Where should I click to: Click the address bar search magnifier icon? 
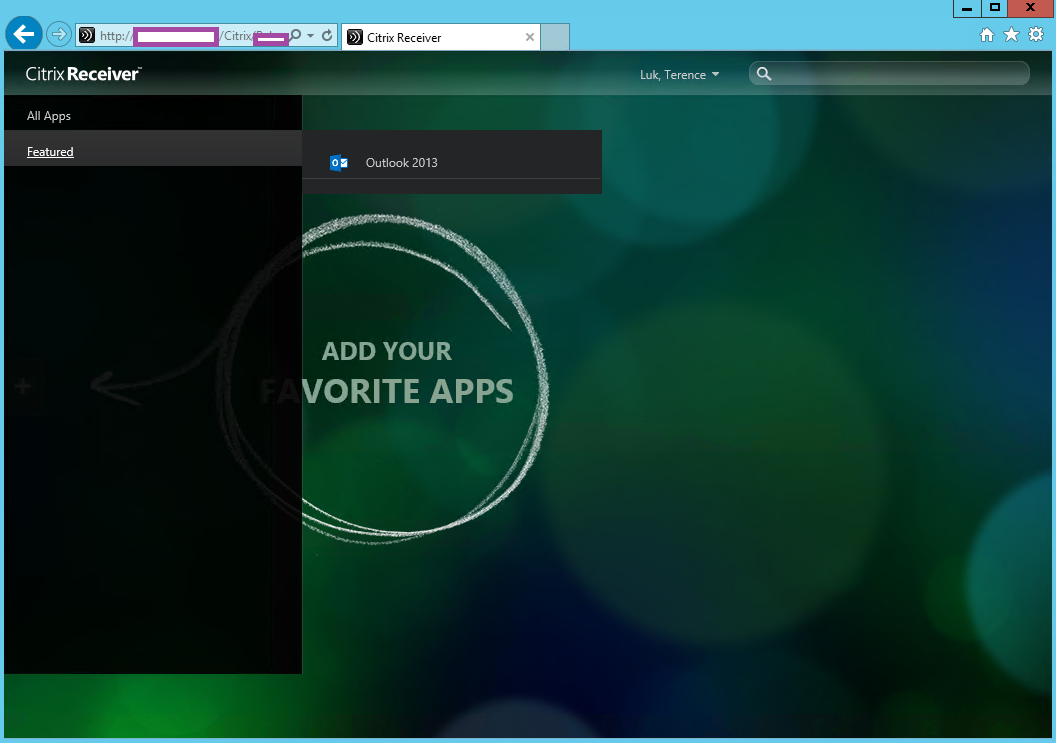296,35
